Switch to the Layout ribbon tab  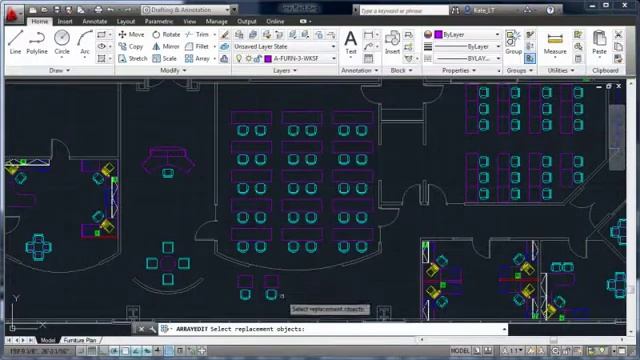tap(126, 21)
